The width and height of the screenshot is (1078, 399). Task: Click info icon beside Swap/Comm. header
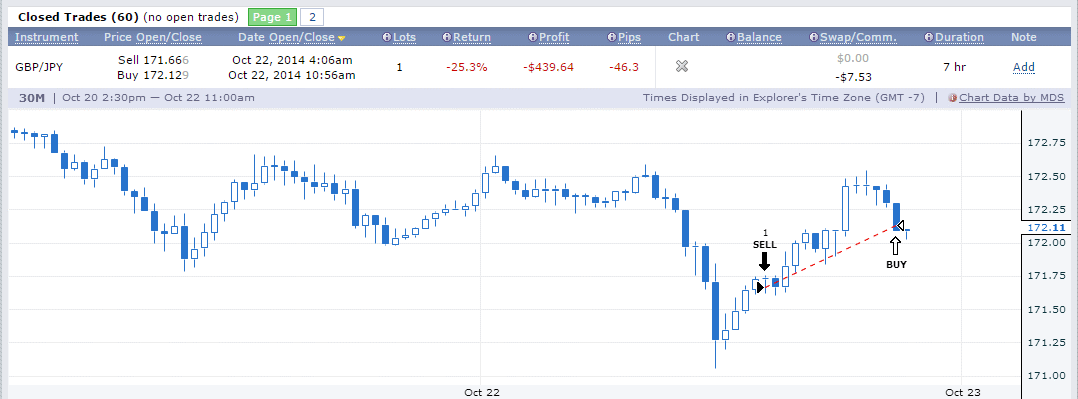point(815,38)
